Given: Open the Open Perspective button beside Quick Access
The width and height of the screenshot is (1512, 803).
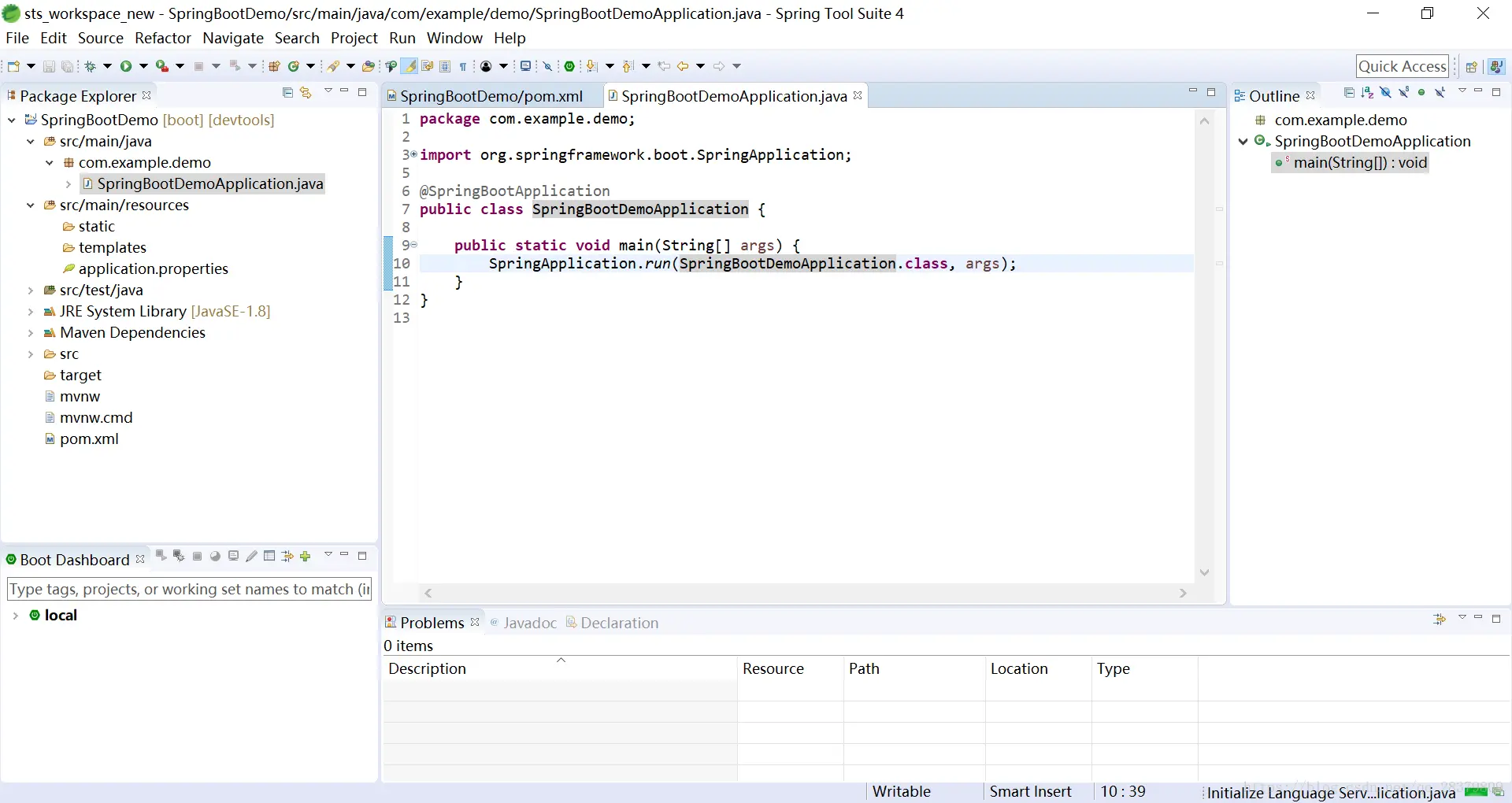Looking at the screenshot, I should click(x=1470, y=67).
